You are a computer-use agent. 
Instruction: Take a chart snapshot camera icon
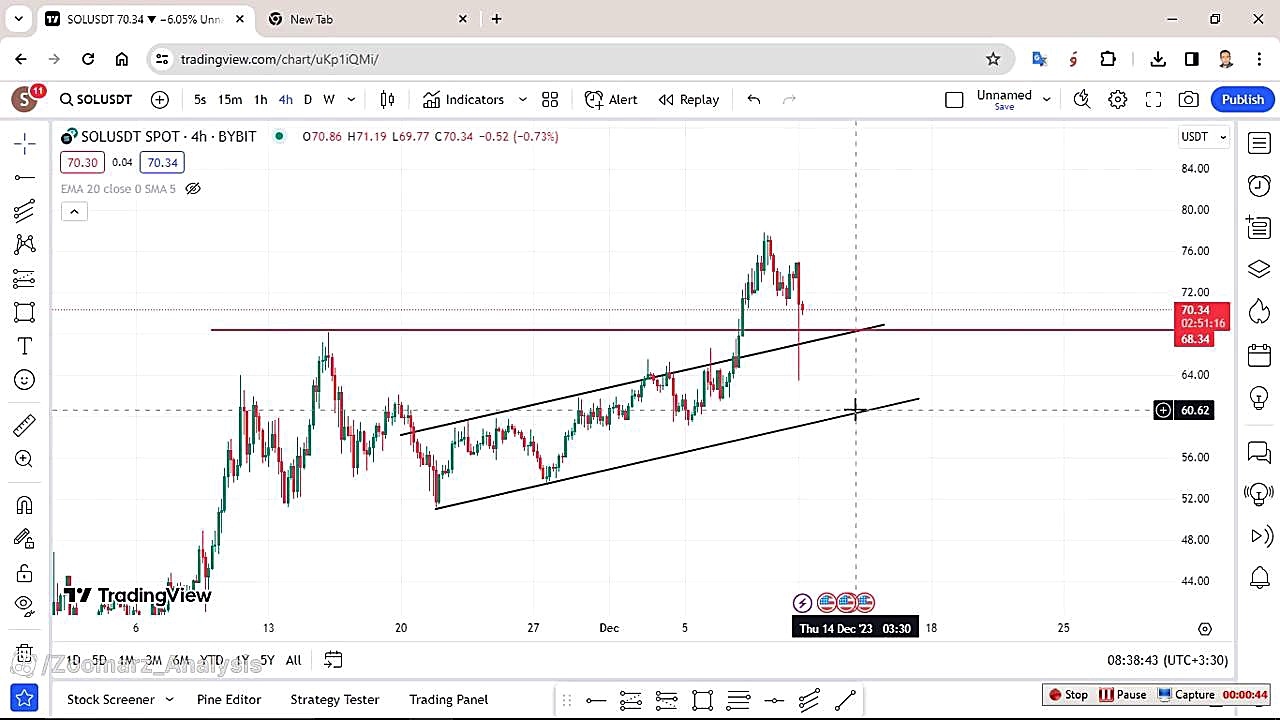1189,99
